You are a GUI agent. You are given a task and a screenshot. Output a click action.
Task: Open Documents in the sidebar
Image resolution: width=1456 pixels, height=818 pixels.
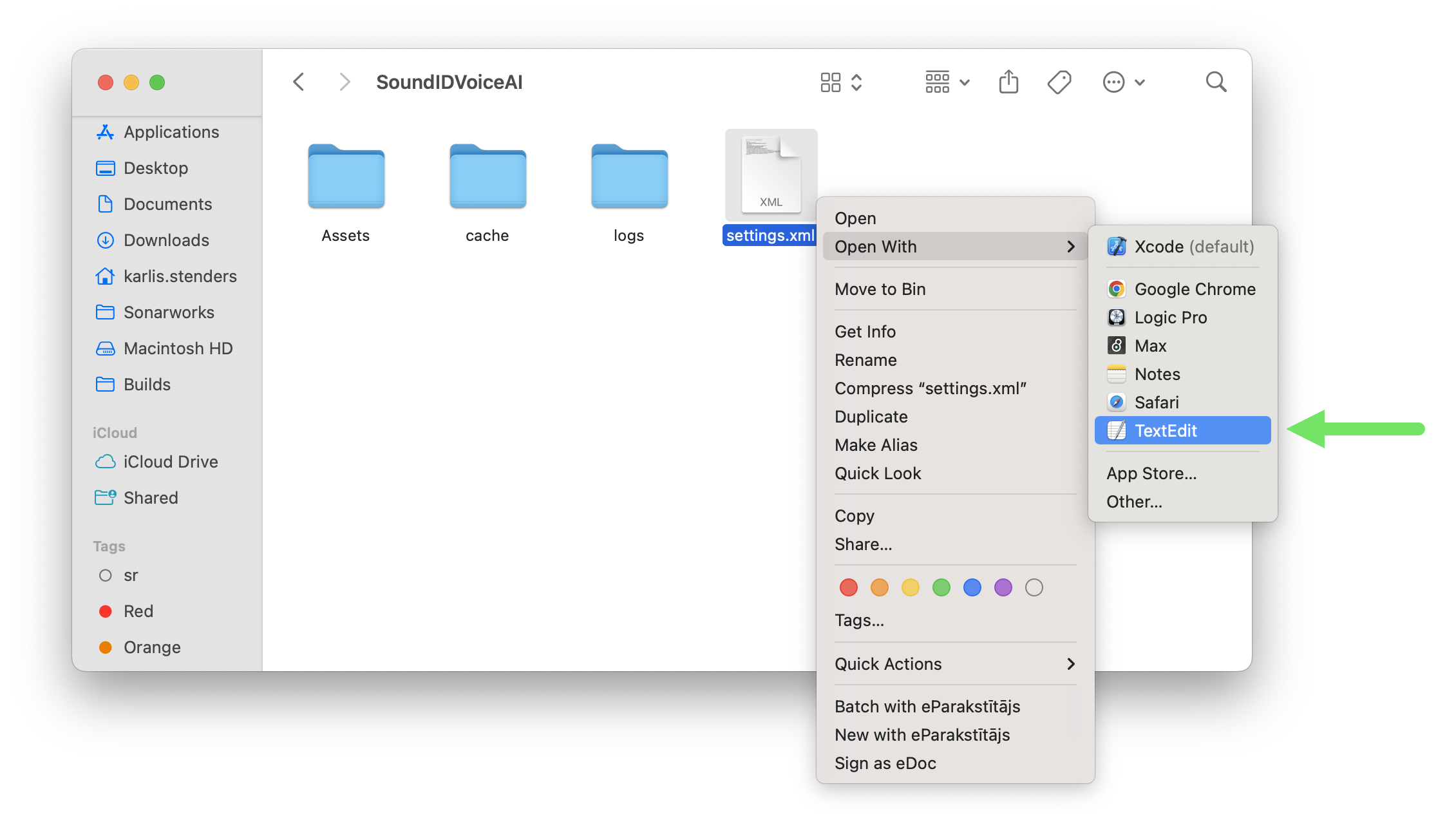click(167, 204)
